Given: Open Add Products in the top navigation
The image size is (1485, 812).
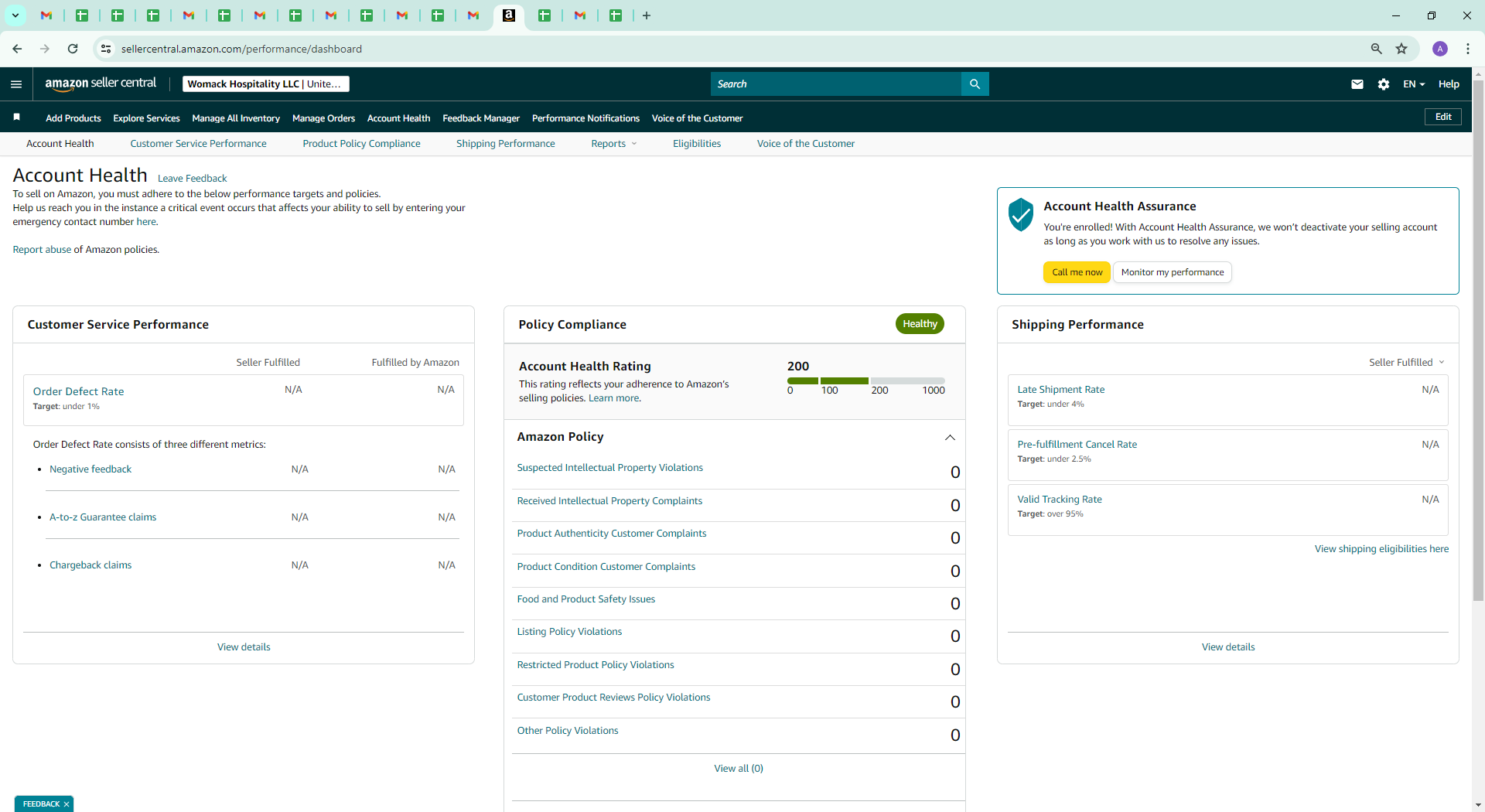Looking at the screenshot, I should 73,118.
